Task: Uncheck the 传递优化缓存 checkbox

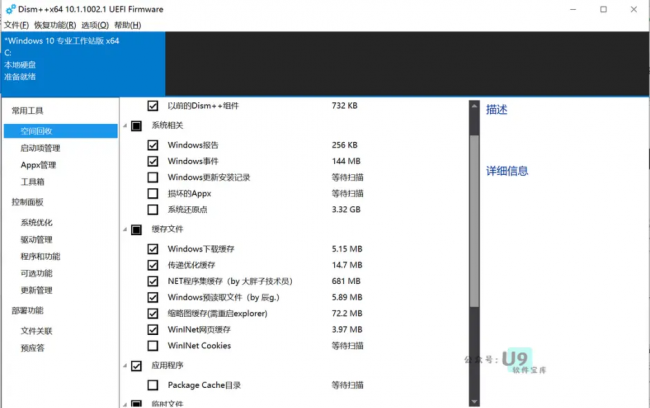Action: click(x=153, y=265)
